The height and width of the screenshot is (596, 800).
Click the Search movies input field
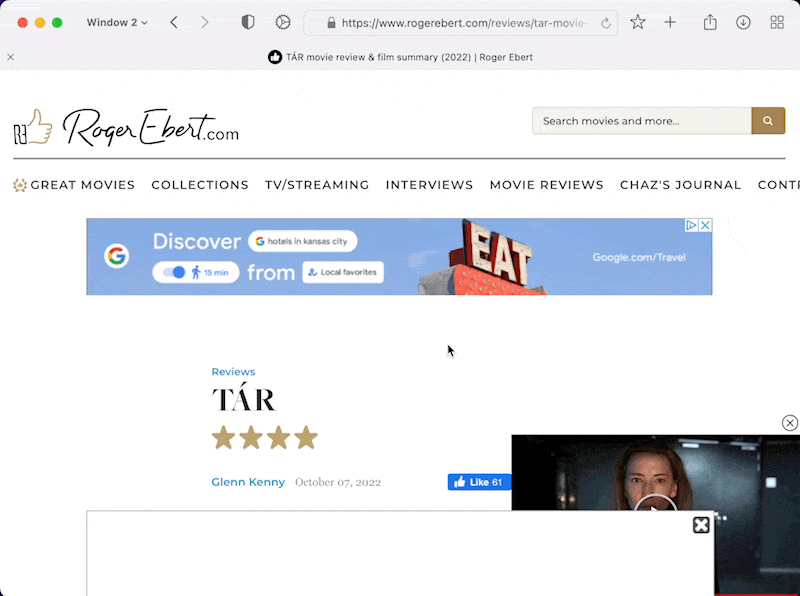point(641,121)
